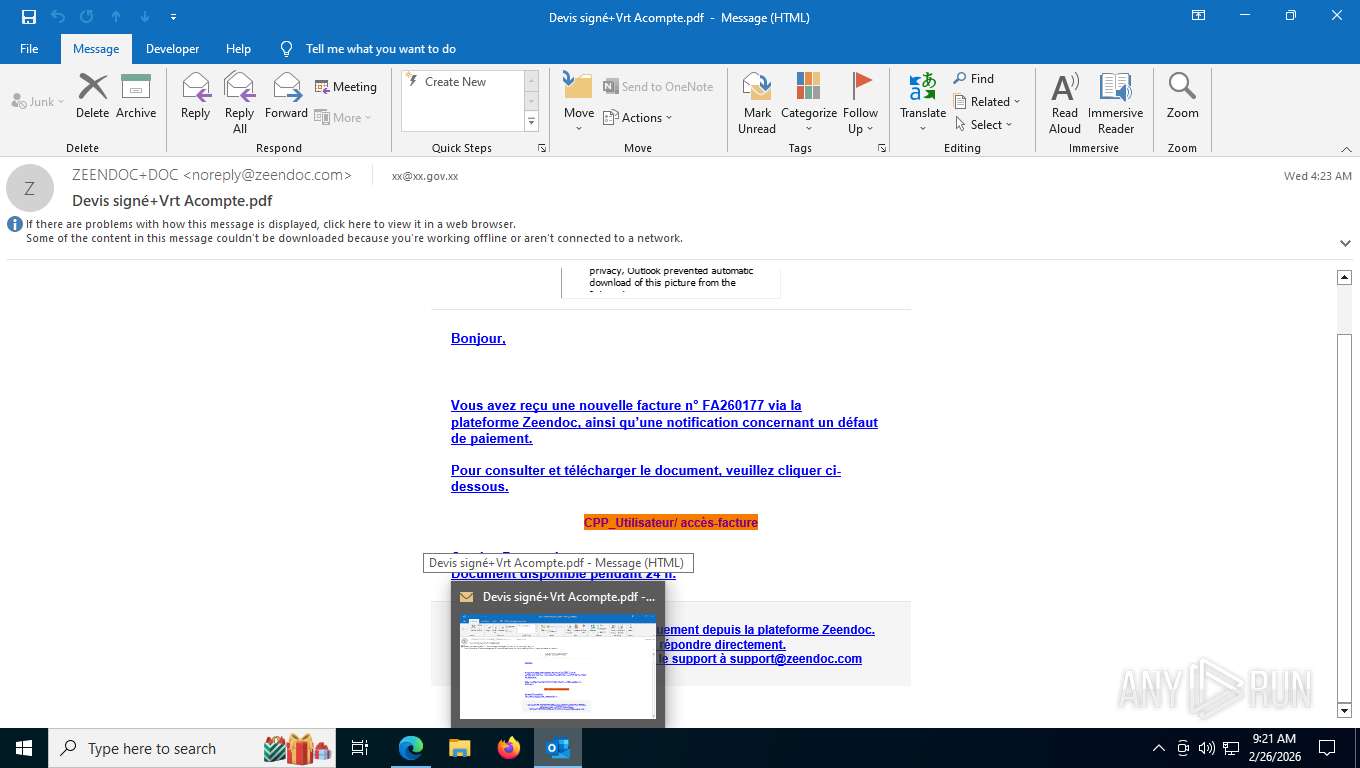This screenshot has width=1360, height=768.
Task: Open the Categorize color menu
Action: [809, 103]
